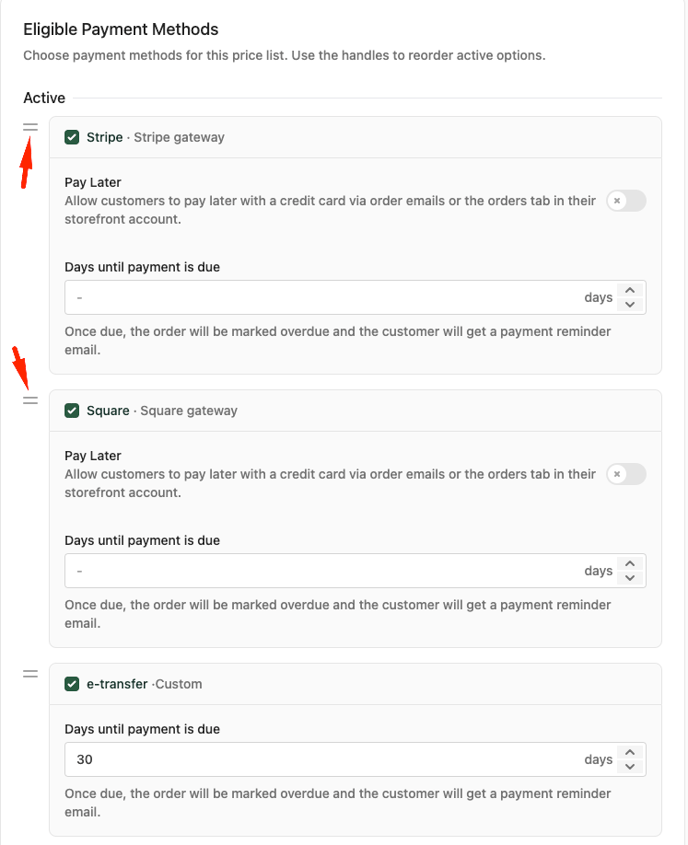Viewport: 688px width, 845px height.
Task: Click the drag handle beside Stripe
Action: (31, 127)
